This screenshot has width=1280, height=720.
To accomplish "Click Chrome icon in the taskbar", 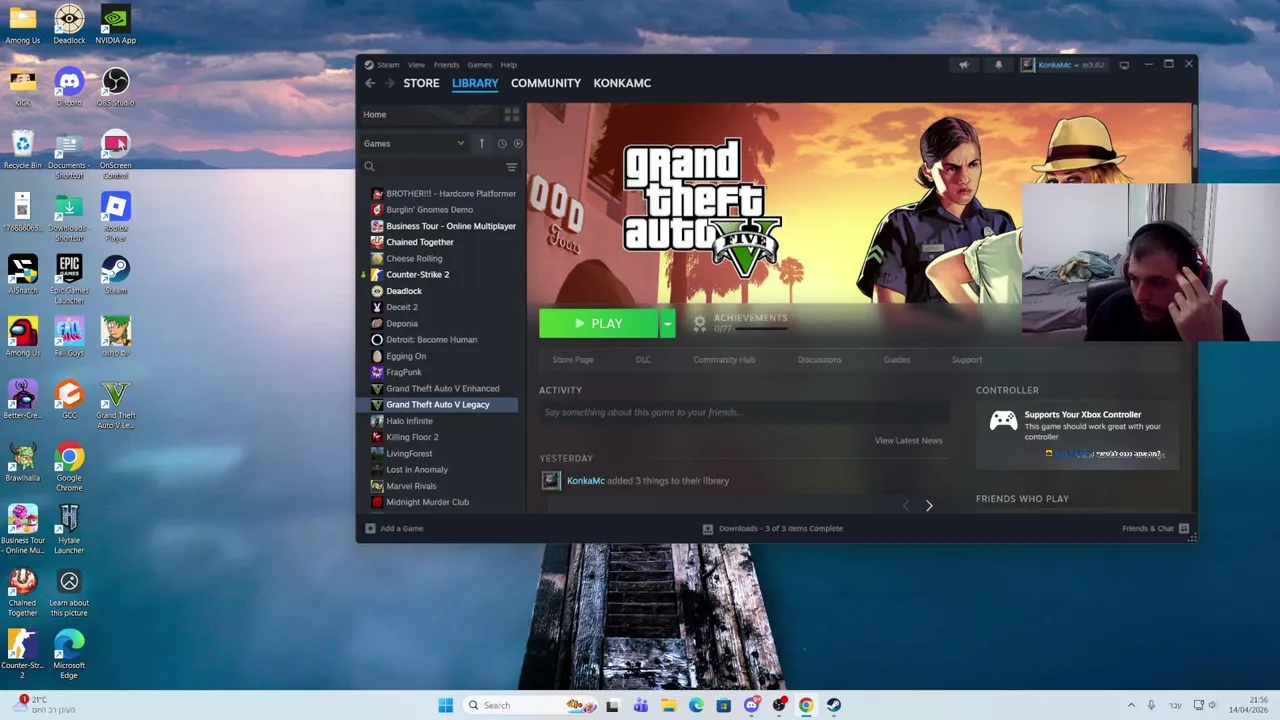I will 806,705.
